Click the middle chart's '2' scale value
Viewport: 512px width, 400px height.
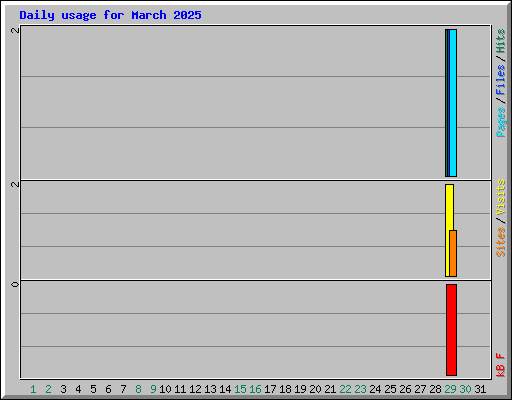(x=15, y=184)
